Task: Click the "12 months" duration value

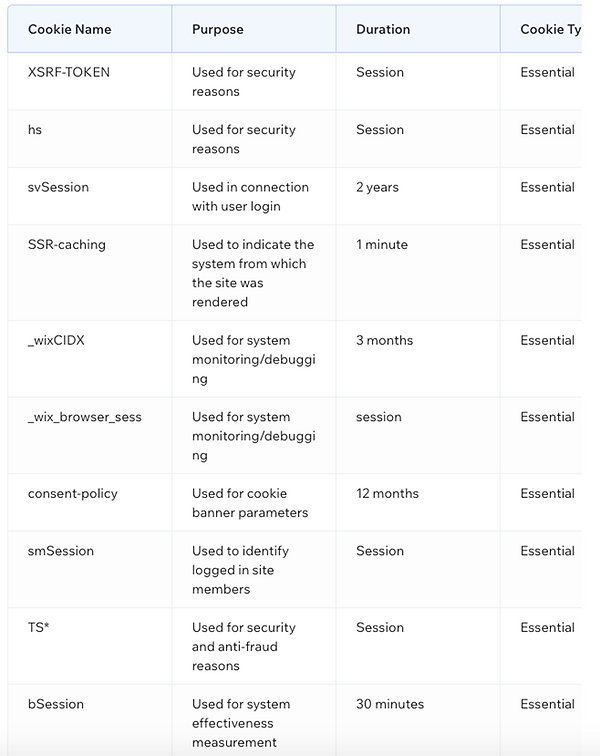Action: [387, 493]
